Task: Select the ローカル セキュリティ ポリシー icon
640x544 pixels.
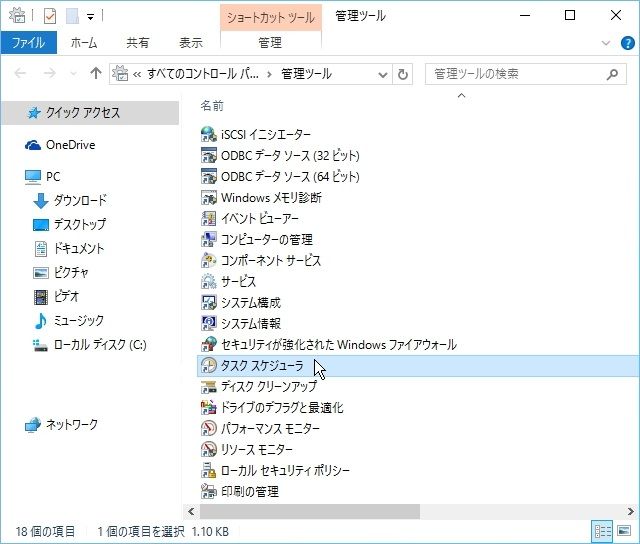Action: point(209,471)
